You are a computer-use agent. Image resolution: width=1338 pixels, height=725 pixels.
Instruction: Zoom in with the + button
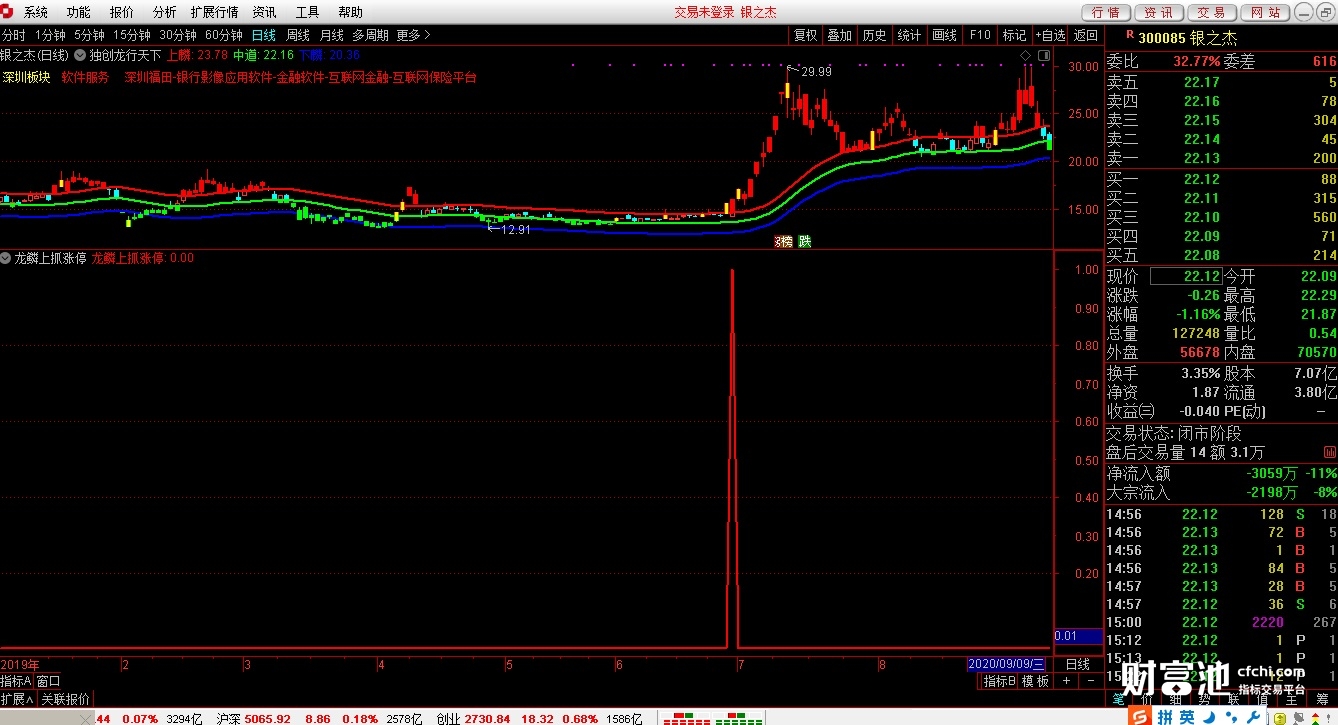[x=1066, y=681]
